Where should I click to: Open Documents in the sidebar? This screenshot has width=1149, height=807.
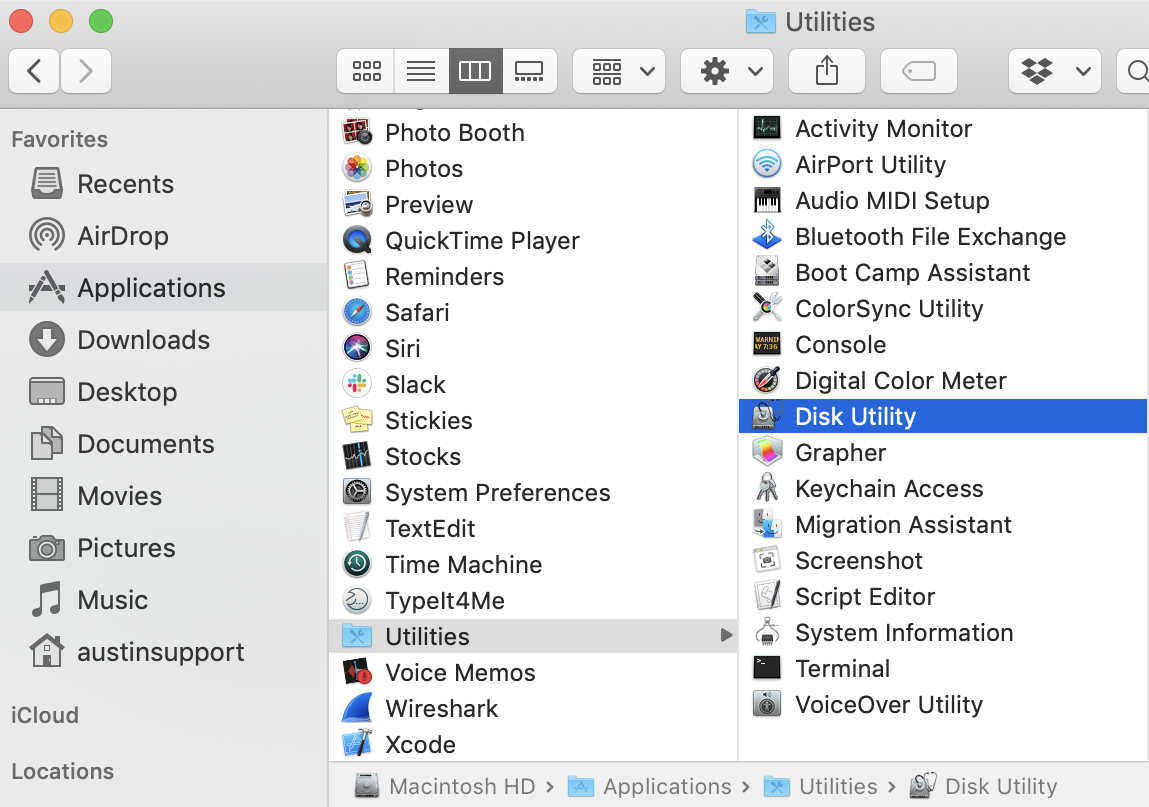[164, 444]
